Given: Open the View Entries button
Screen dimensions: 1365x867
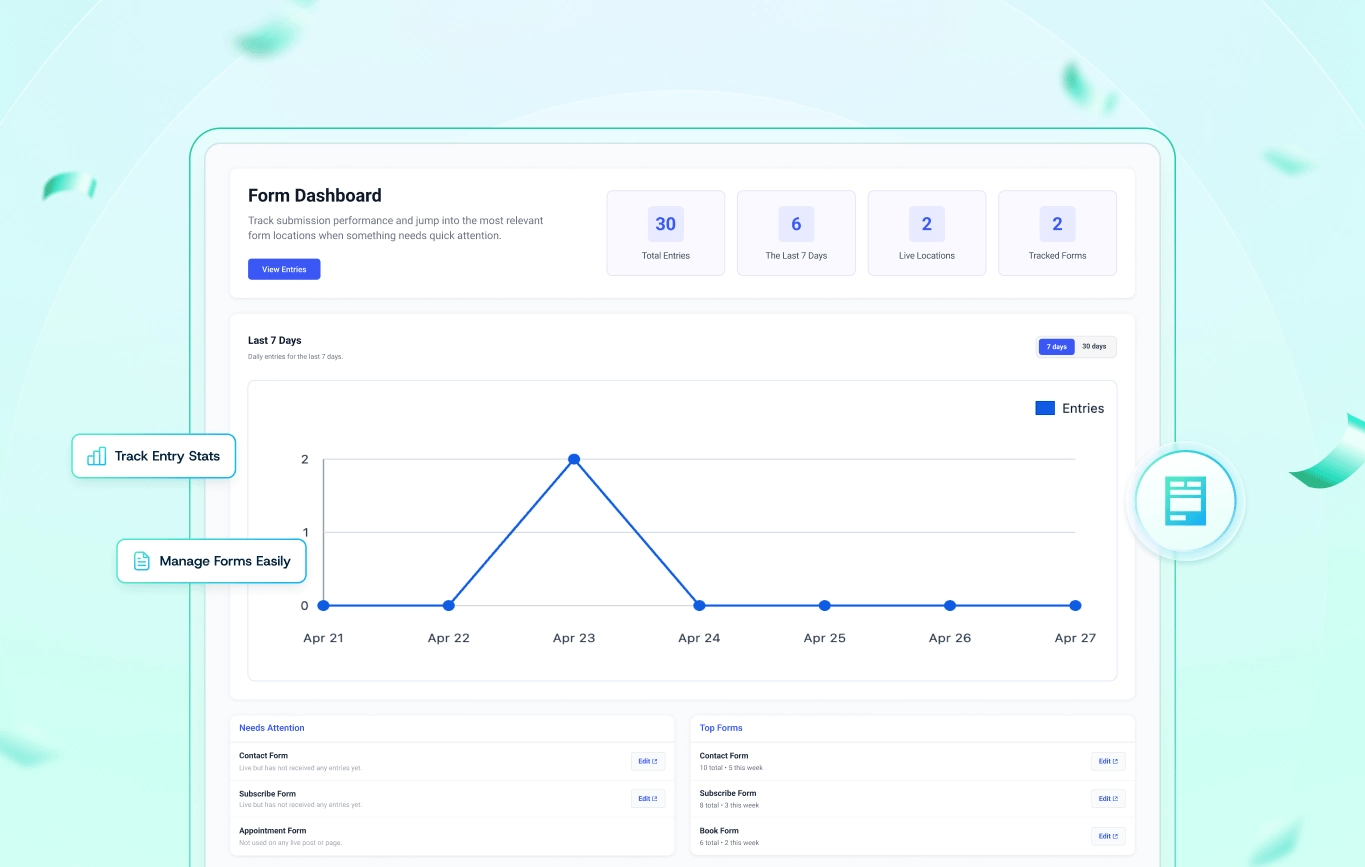Looking at the screenshot, I should 284,269.
